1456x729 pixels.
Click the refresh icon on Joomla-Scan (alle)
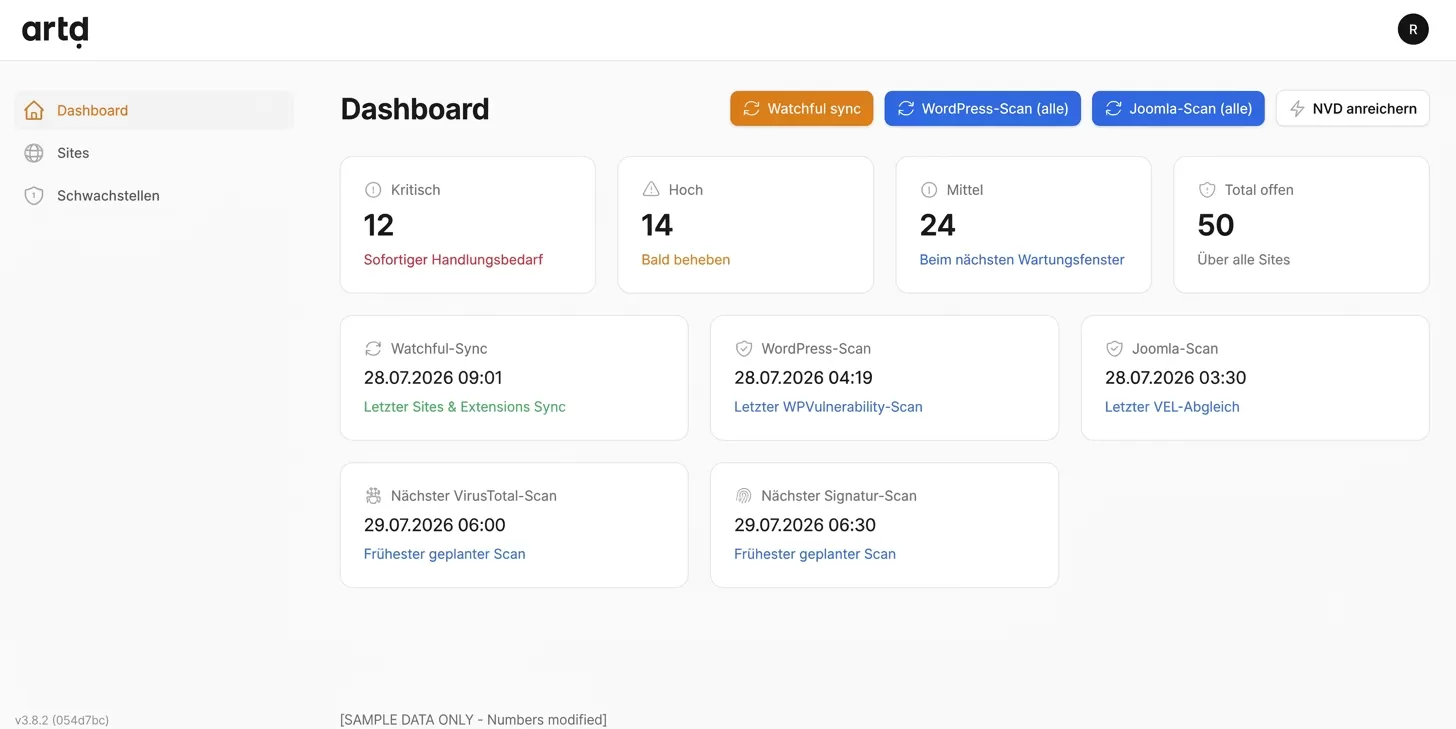pyautogui.click(x=1113, y=108)
